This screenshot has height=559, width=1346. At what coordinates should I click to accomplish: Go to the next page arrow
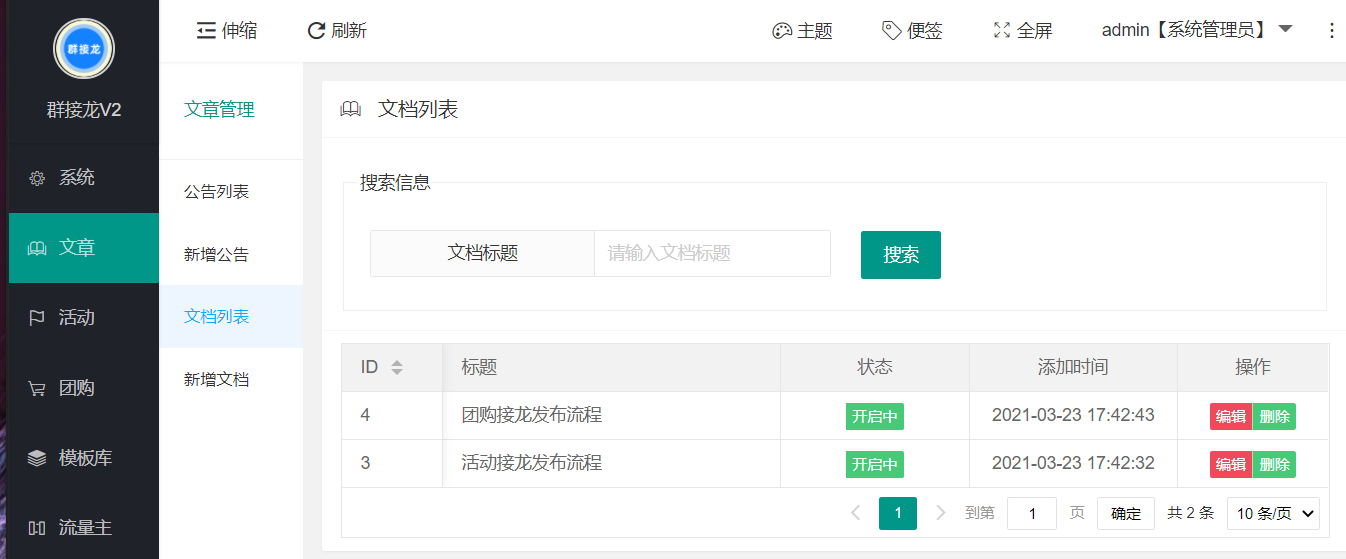click(x=940, y=513)
